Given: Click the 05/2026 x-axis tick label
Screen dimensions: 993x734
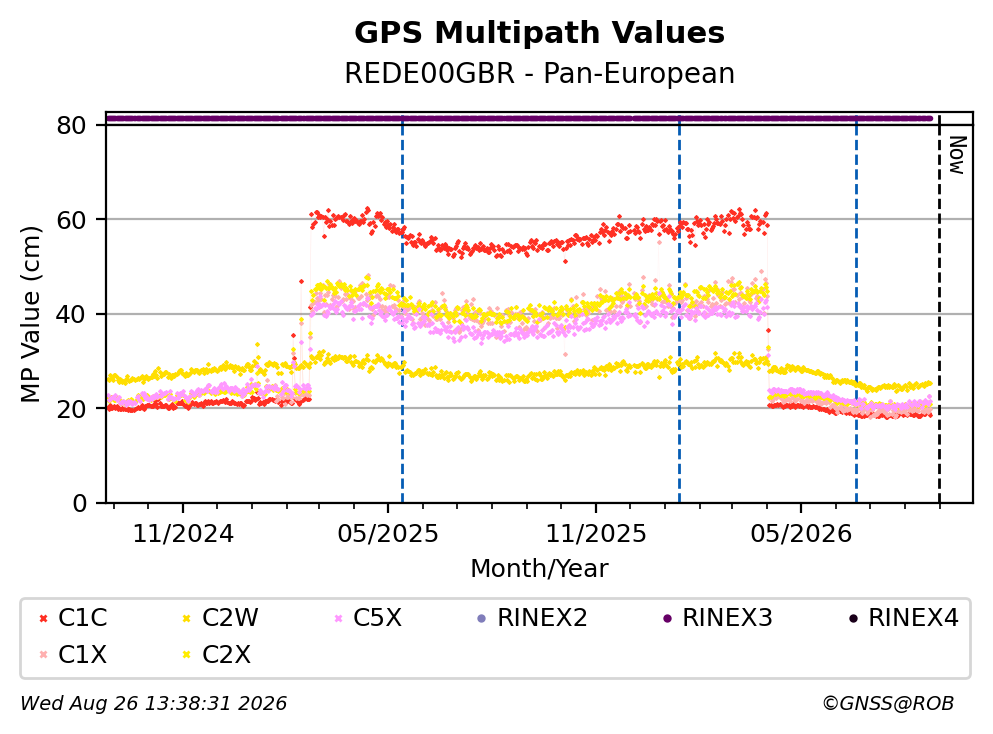Looking at the screenshot, I should pyautogui.click(x=801, y=534).
